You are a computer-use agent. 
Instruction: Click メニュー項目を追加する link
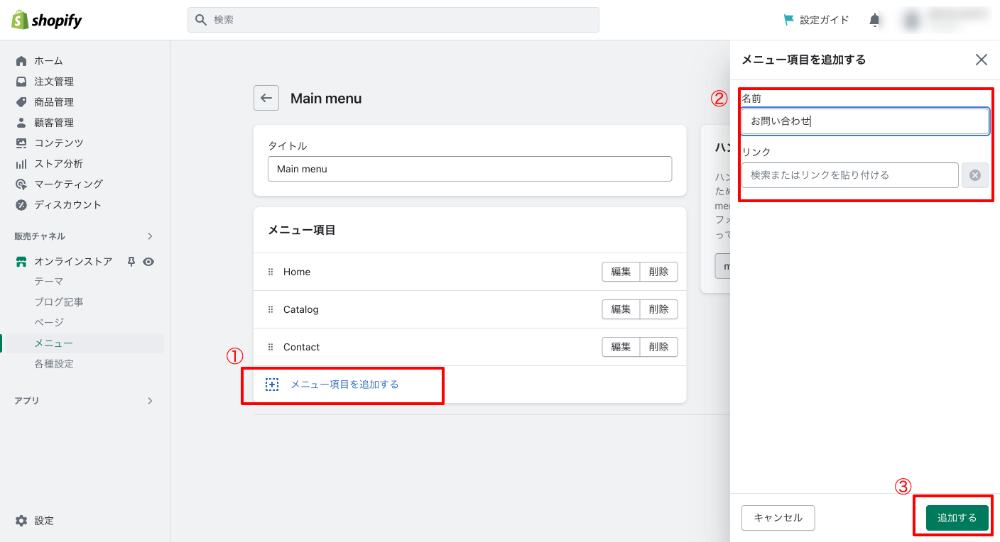(x=344, y=385)
